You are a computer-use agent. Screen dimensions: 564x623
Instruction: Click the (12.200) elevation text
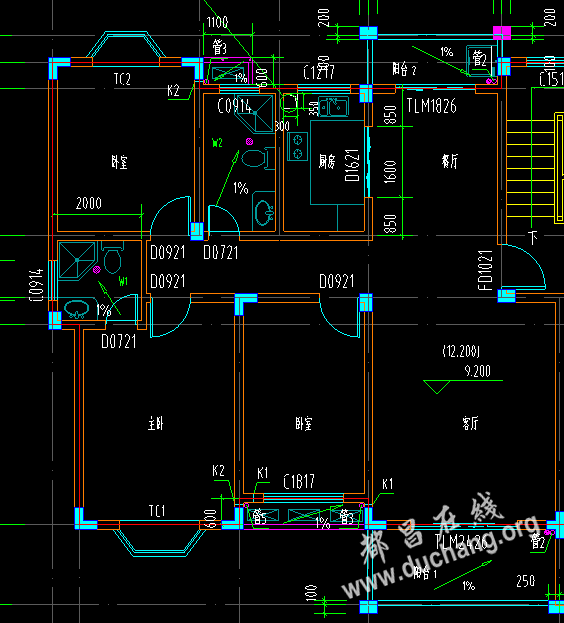(461, 351)
